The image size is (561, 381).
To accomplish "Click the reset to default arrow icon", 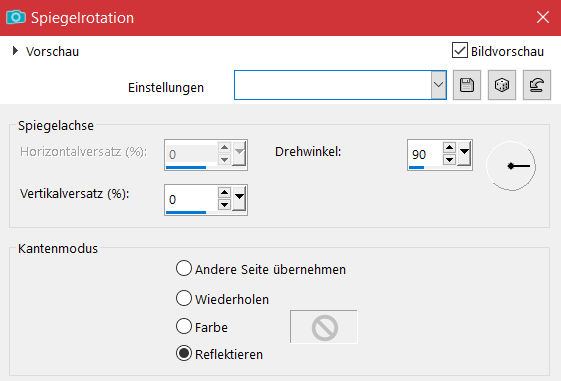I will pos(537,85).
